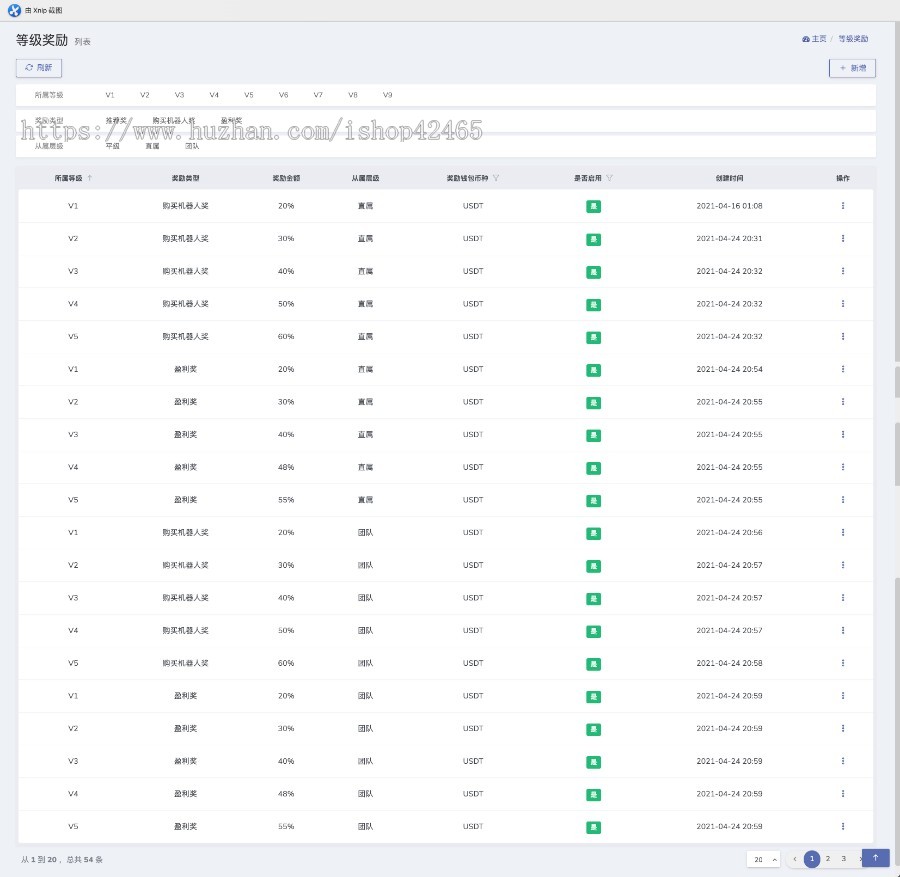Open actions menu for V1 盈利奖 团队 row
This screenshot has width=900, height=877.
843,696
